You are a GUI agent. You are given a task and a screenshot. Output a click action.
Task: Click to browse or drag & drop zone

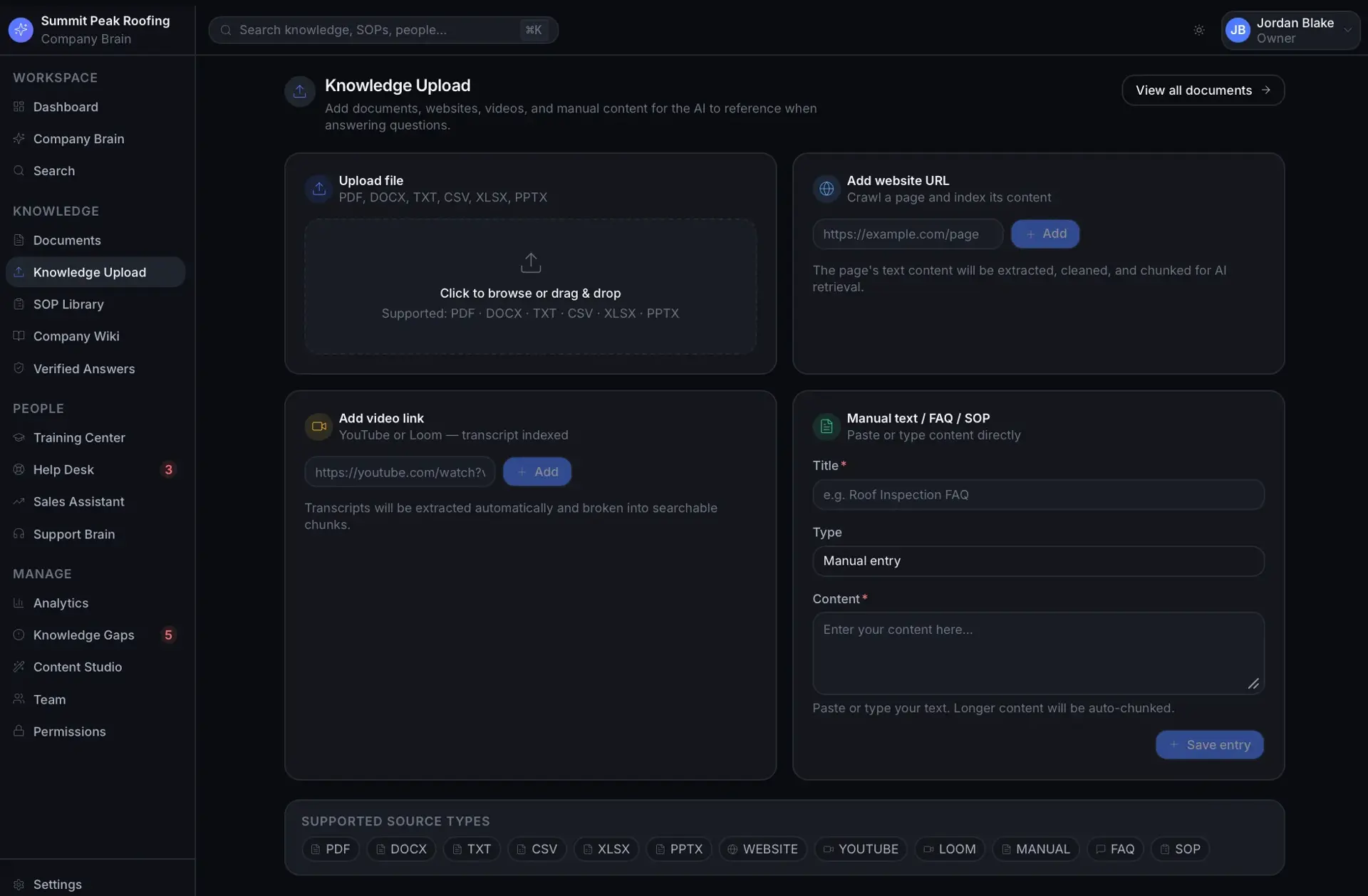pos(531,286)
